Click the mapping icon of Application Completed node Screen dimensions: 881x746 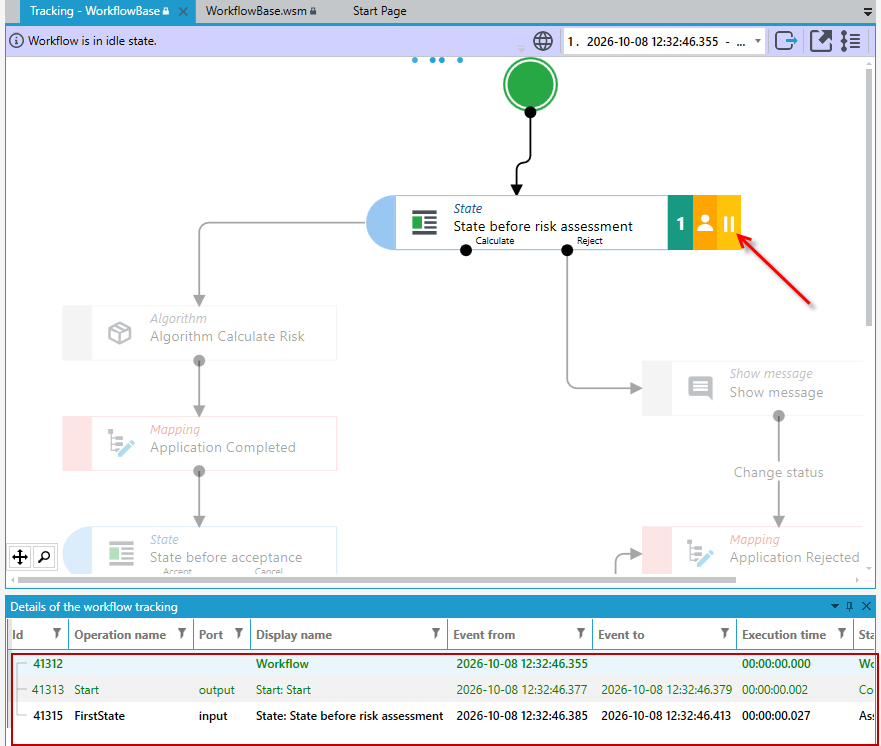point(121,443)
